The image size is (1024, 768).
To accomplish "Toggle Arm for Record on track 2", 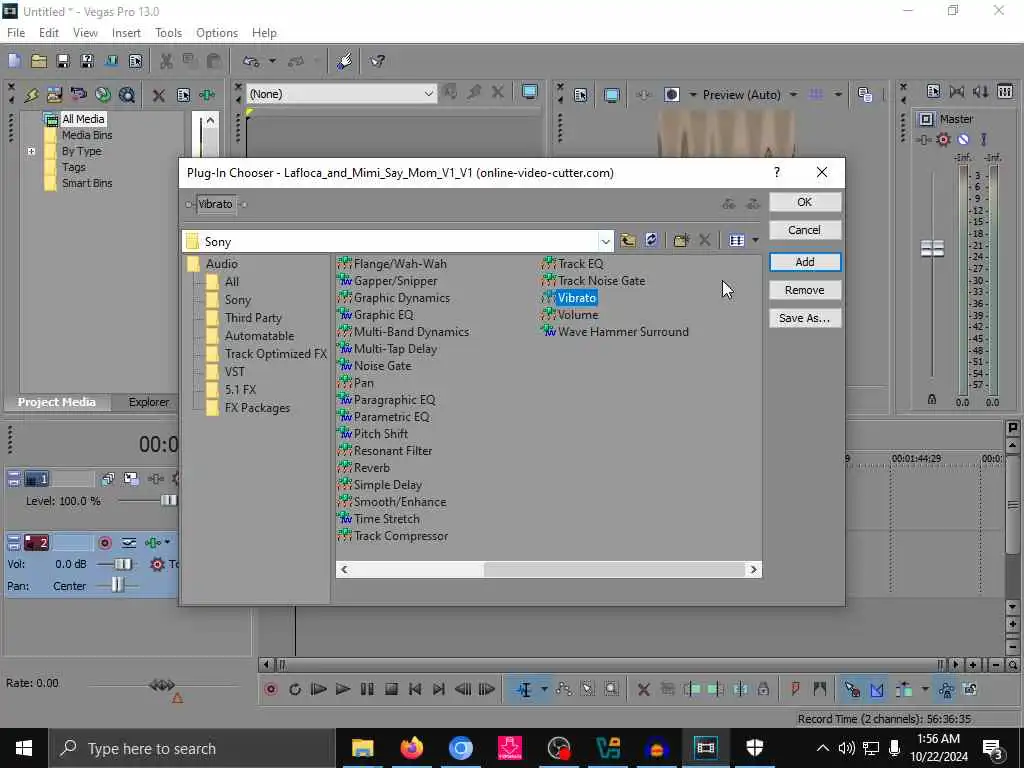I will (104, 543).
